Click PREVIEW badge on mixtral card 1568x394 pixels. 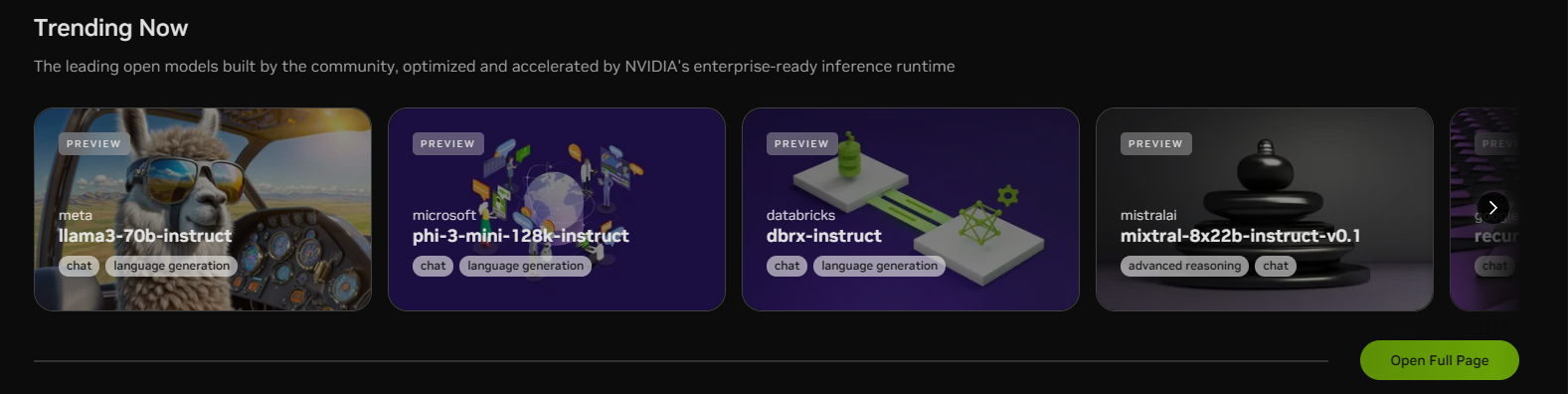point(1155,144)
